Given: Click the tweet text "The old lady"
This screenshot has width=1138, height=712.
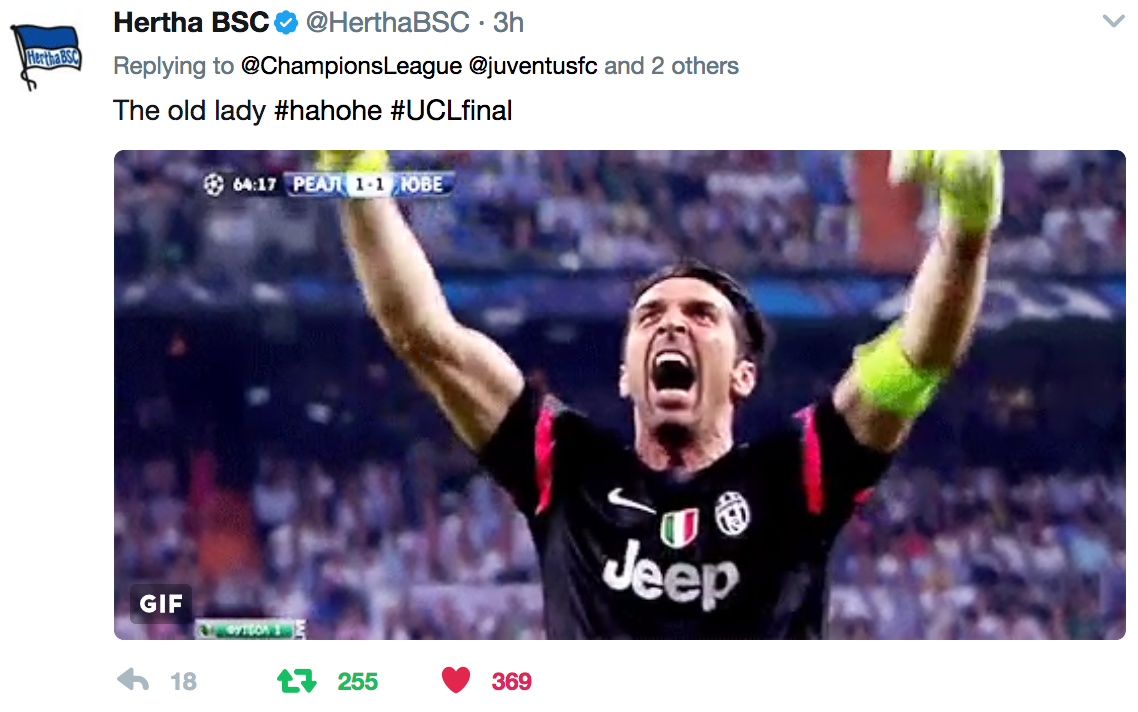Looking at the screenshot, I should pyautogui.click(x=189, y=111).
